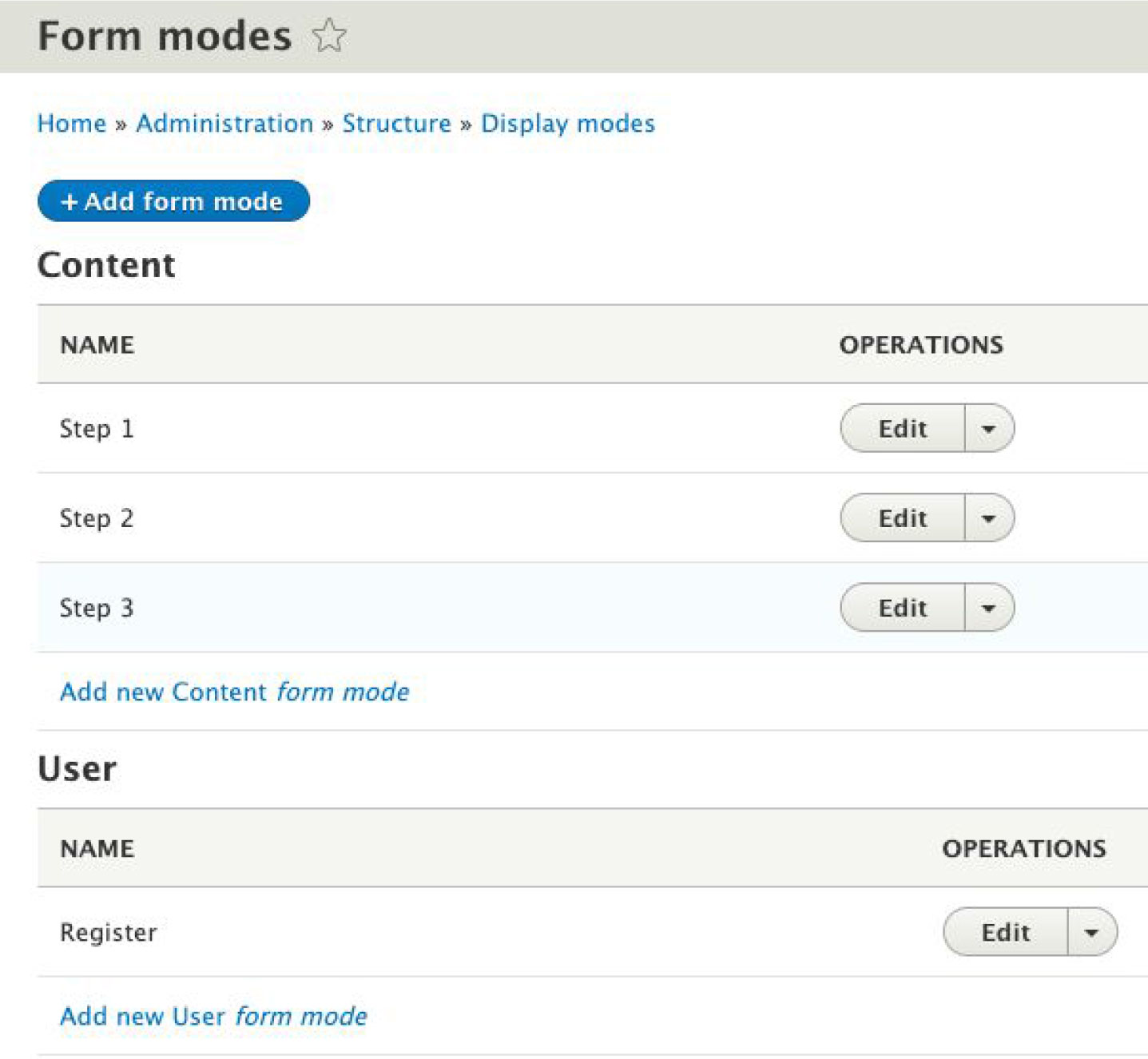
Task: Edit the Step 1 form mode
Action: (903, 429)
